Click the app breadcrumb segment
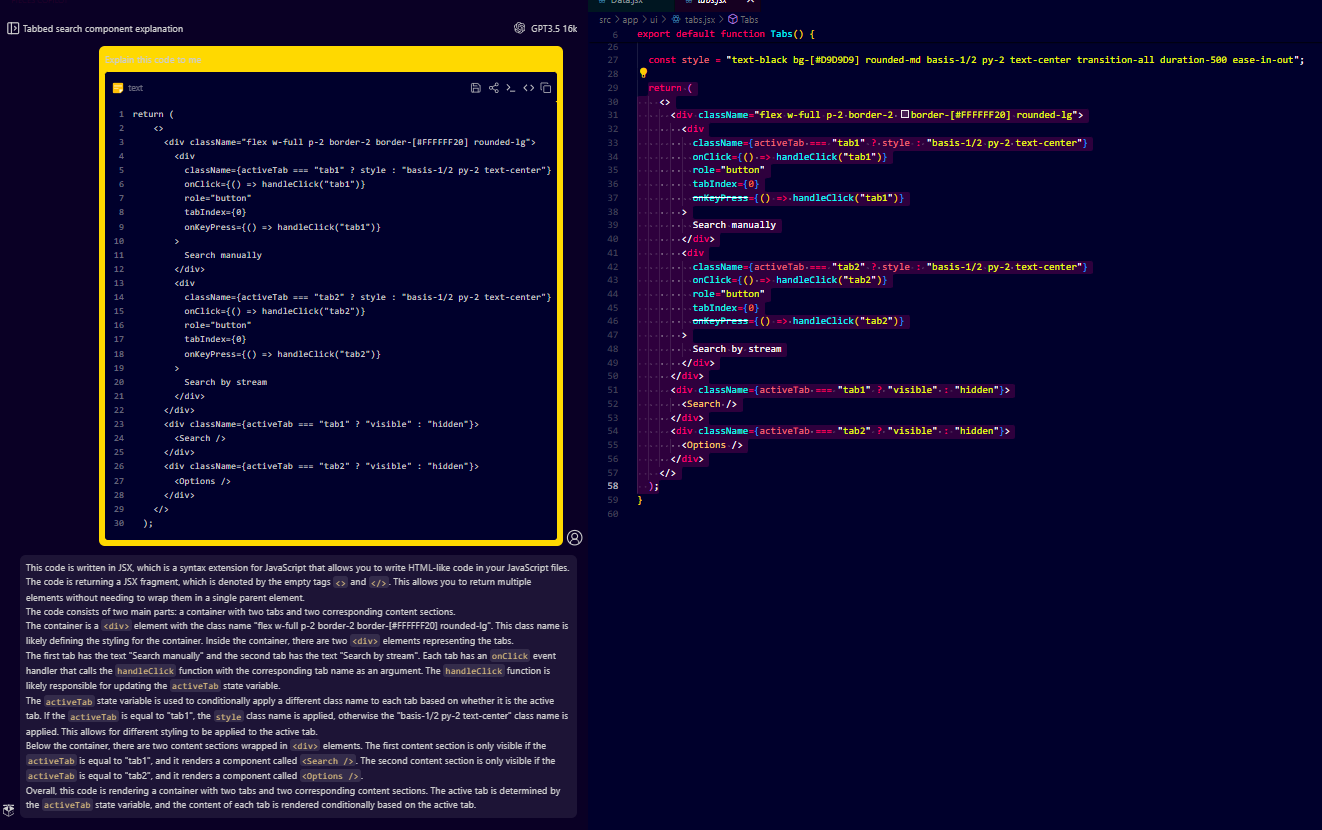The image size is (1322, 830). (630, 19)
